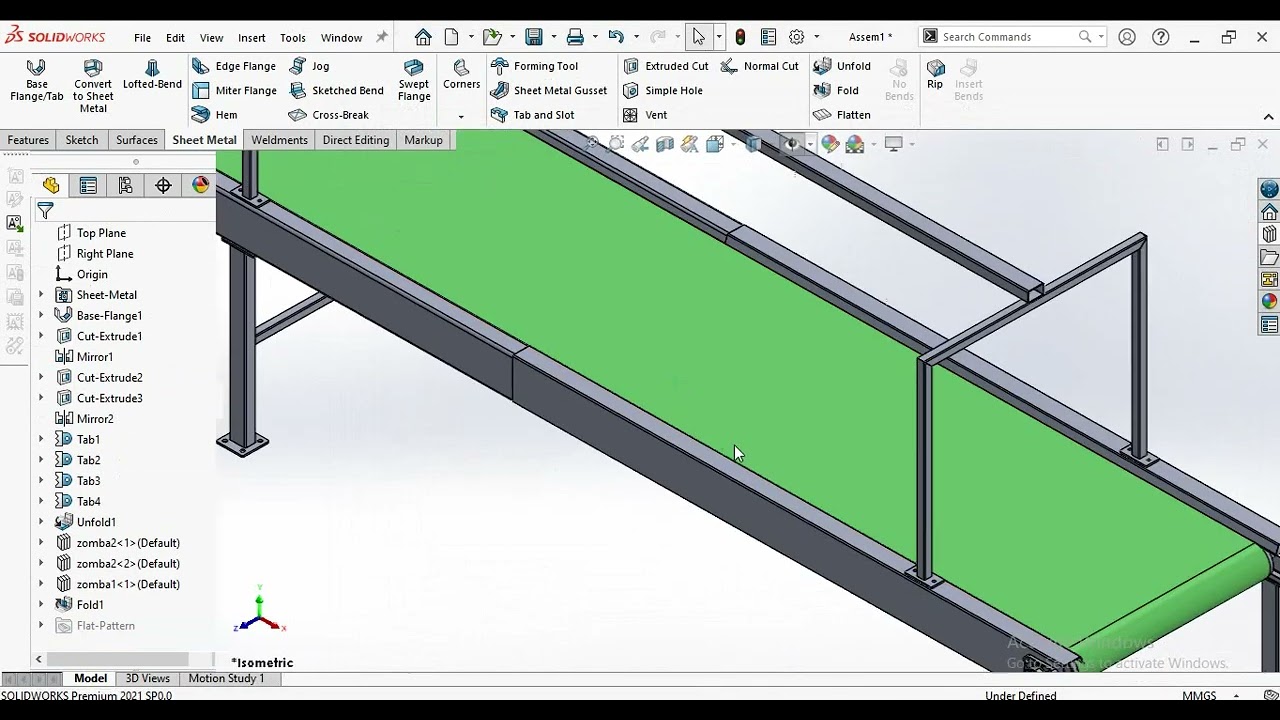Click the Extruded Cut tool
1280x720 pixels.
(x=666, y=66)
